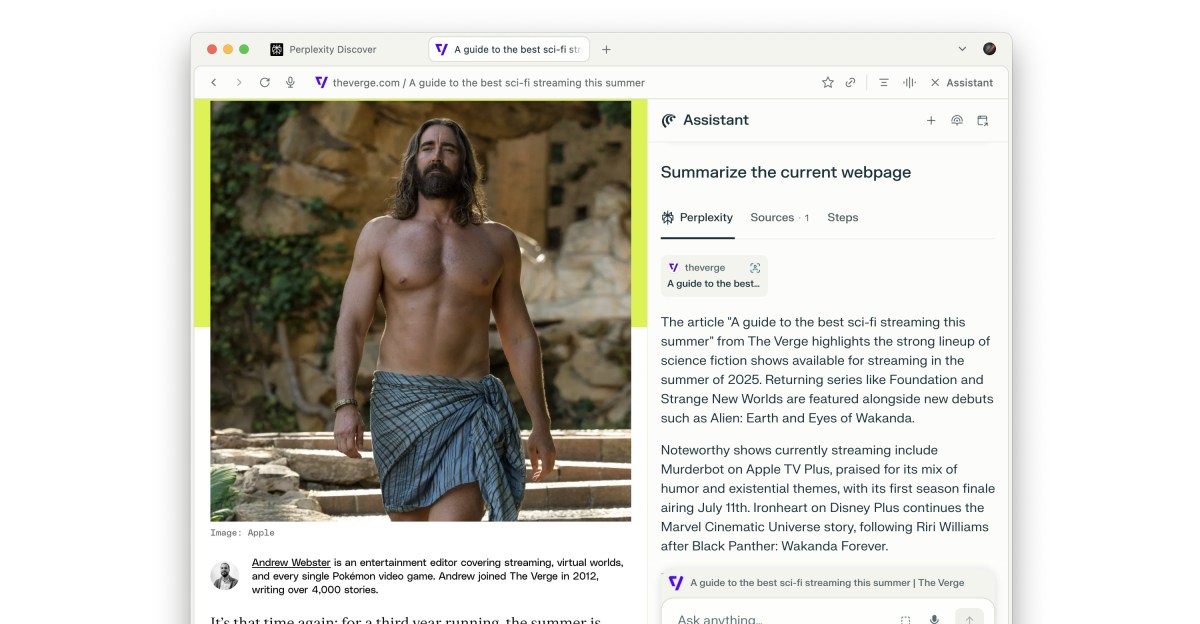Open the profile avatar menu

point(989,49)
